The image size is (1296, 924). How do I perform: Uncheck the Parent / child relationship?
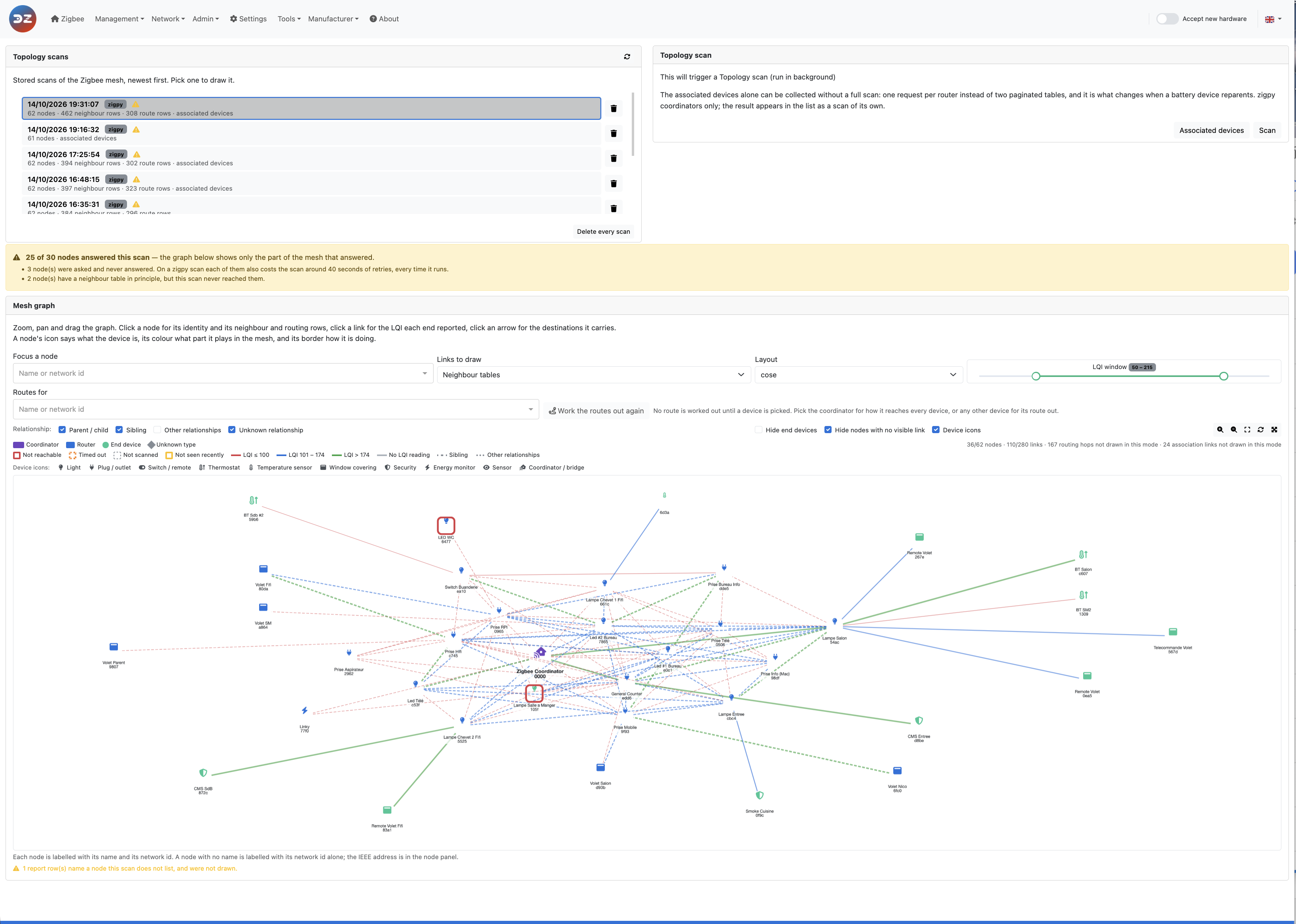tap(62, 430)
